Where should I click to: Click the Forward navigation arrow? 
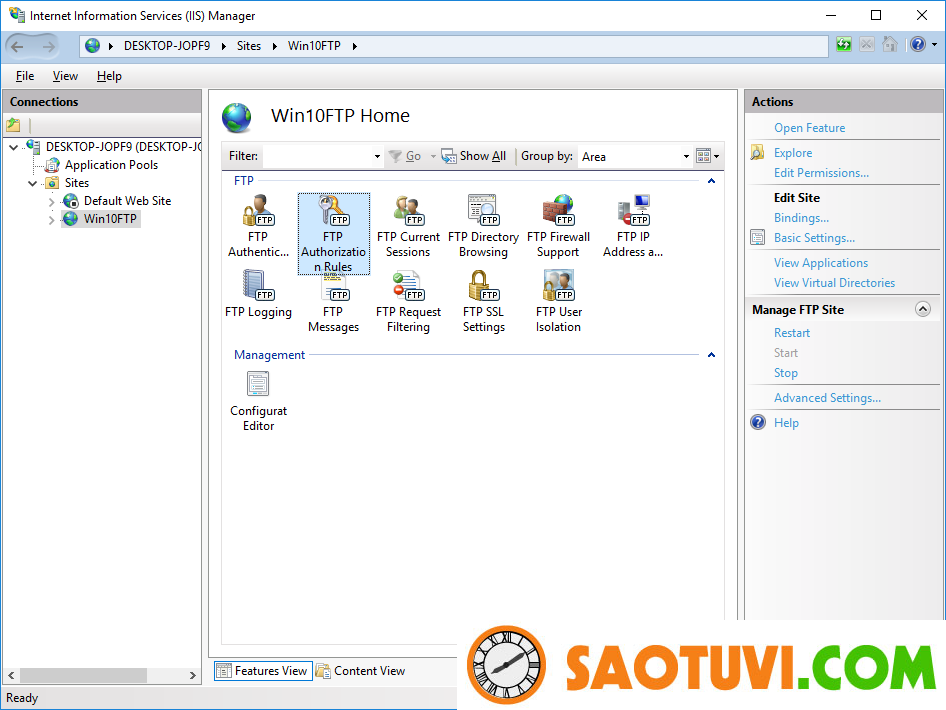[48, 46]
